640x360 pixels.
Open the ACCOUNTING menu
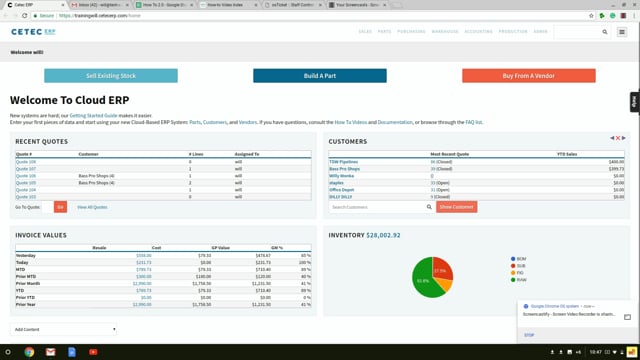point(478,31)
